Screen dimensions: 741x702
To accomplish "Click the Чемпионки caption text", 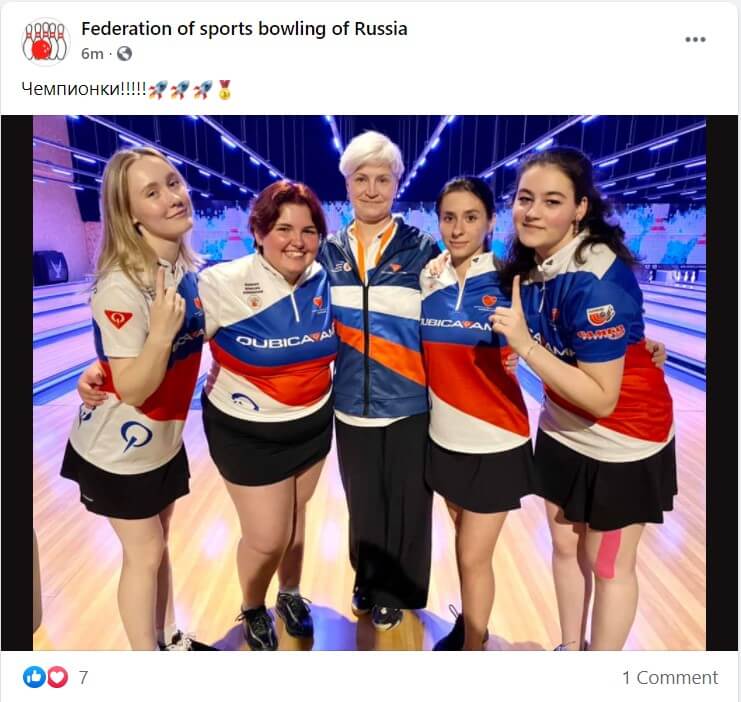I will [x=84, y=89].
